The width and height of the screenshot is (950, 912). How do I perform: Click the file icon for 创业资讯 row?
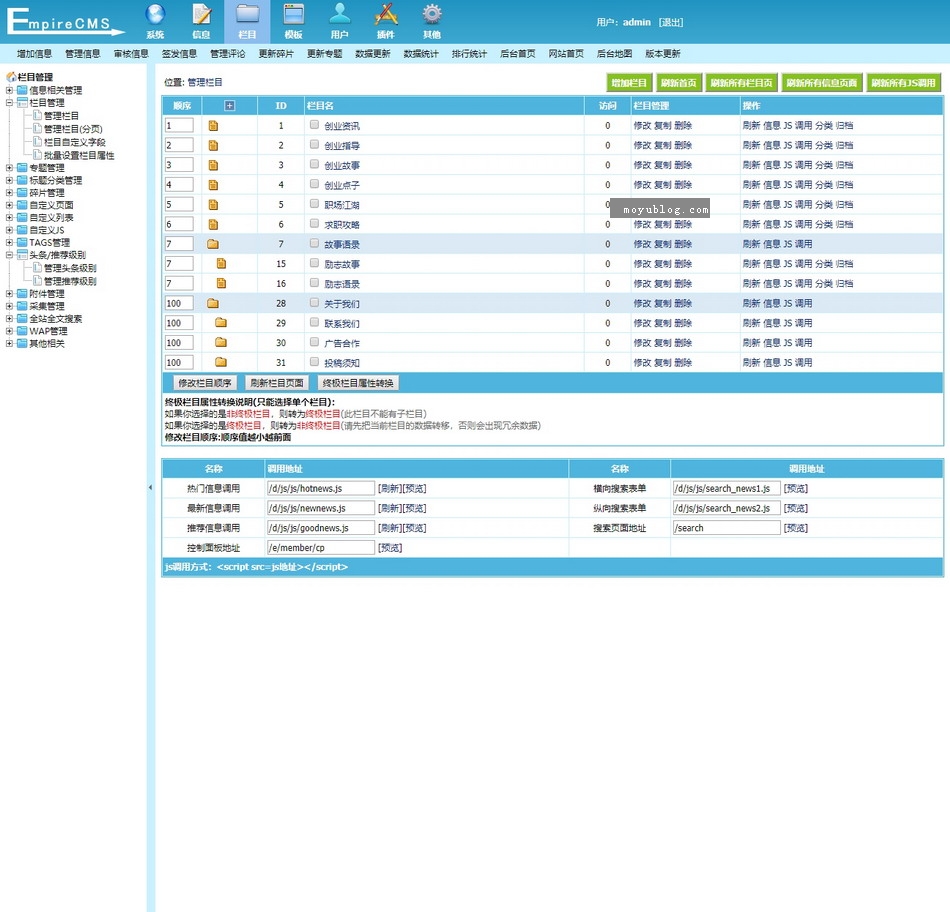pyautogui.click(x=213, y=126)
